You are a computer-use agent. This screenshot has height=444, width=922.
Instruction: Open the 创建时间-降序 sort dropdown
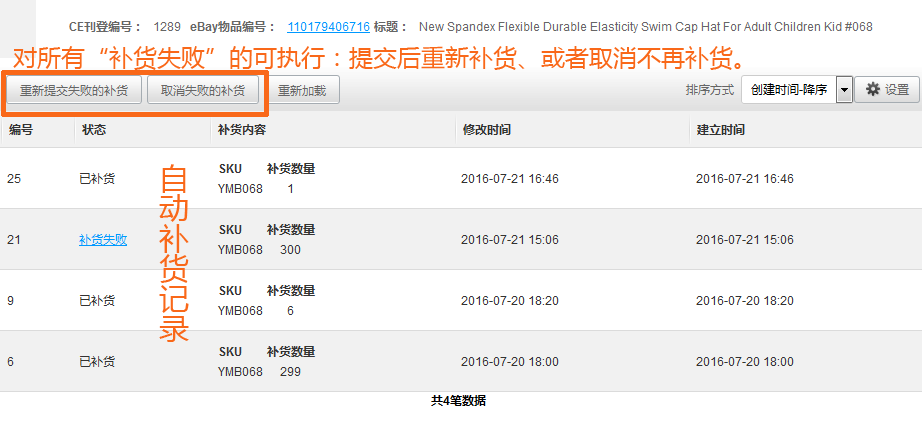pos(797,90)
